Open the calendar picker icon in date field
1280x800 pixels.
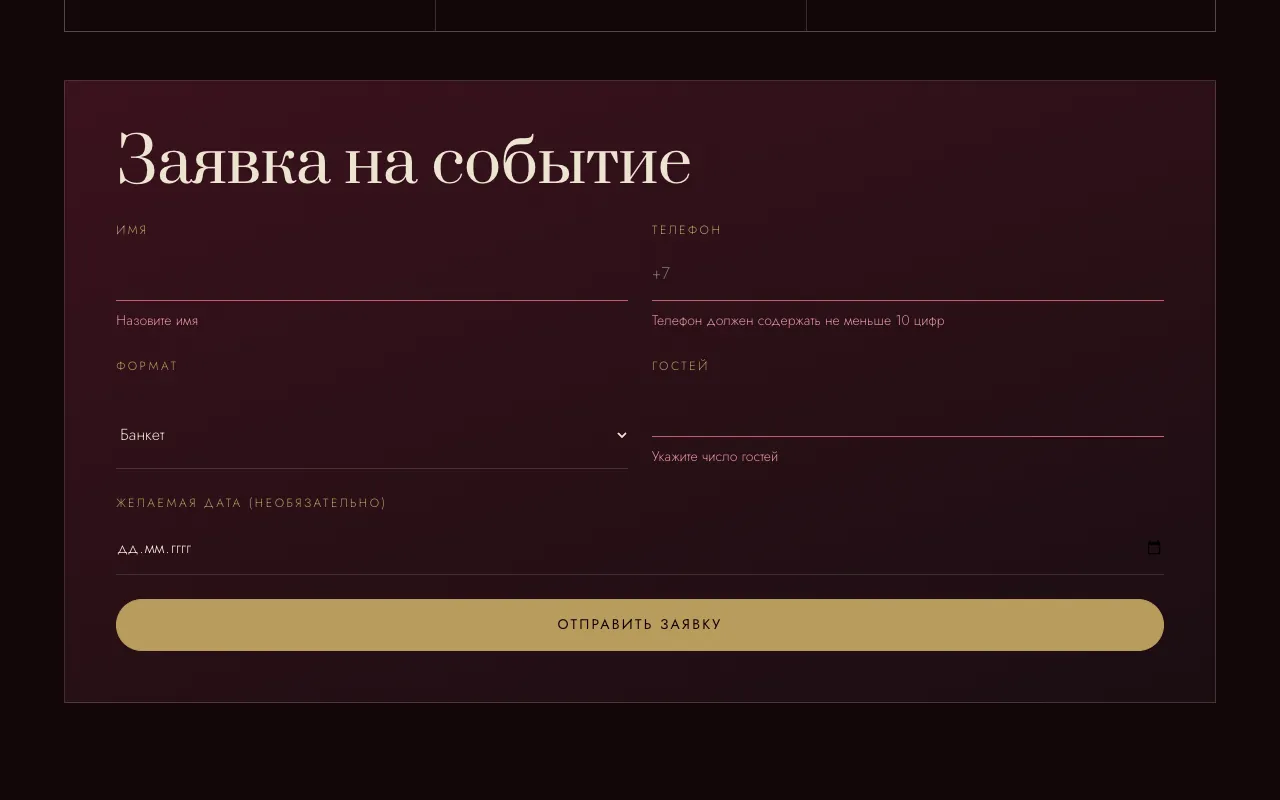1154,548
